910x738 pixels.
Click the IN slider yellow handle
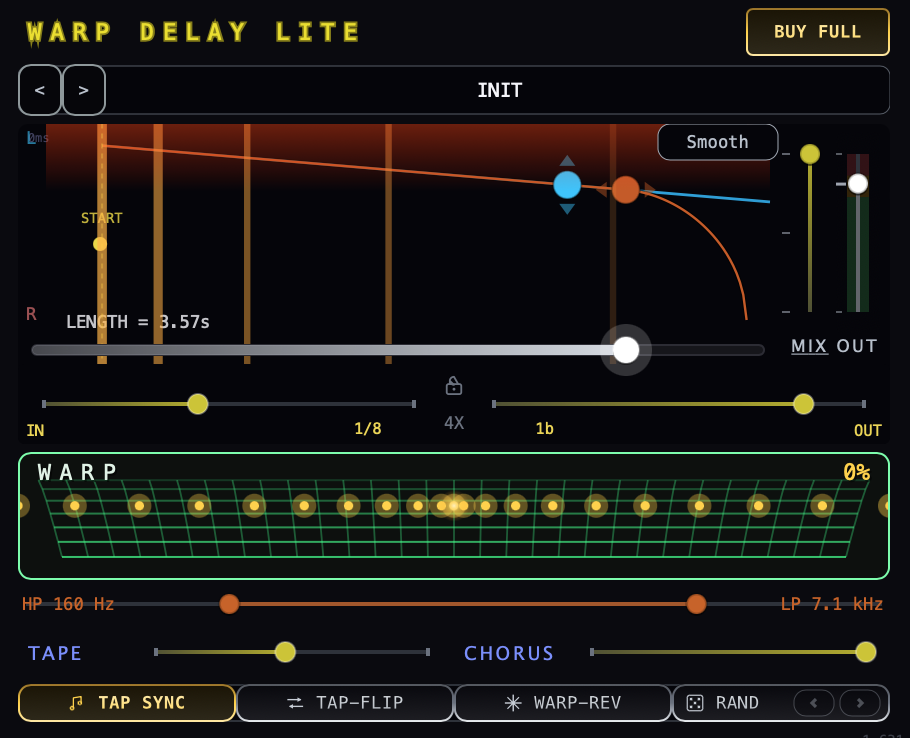198,404
